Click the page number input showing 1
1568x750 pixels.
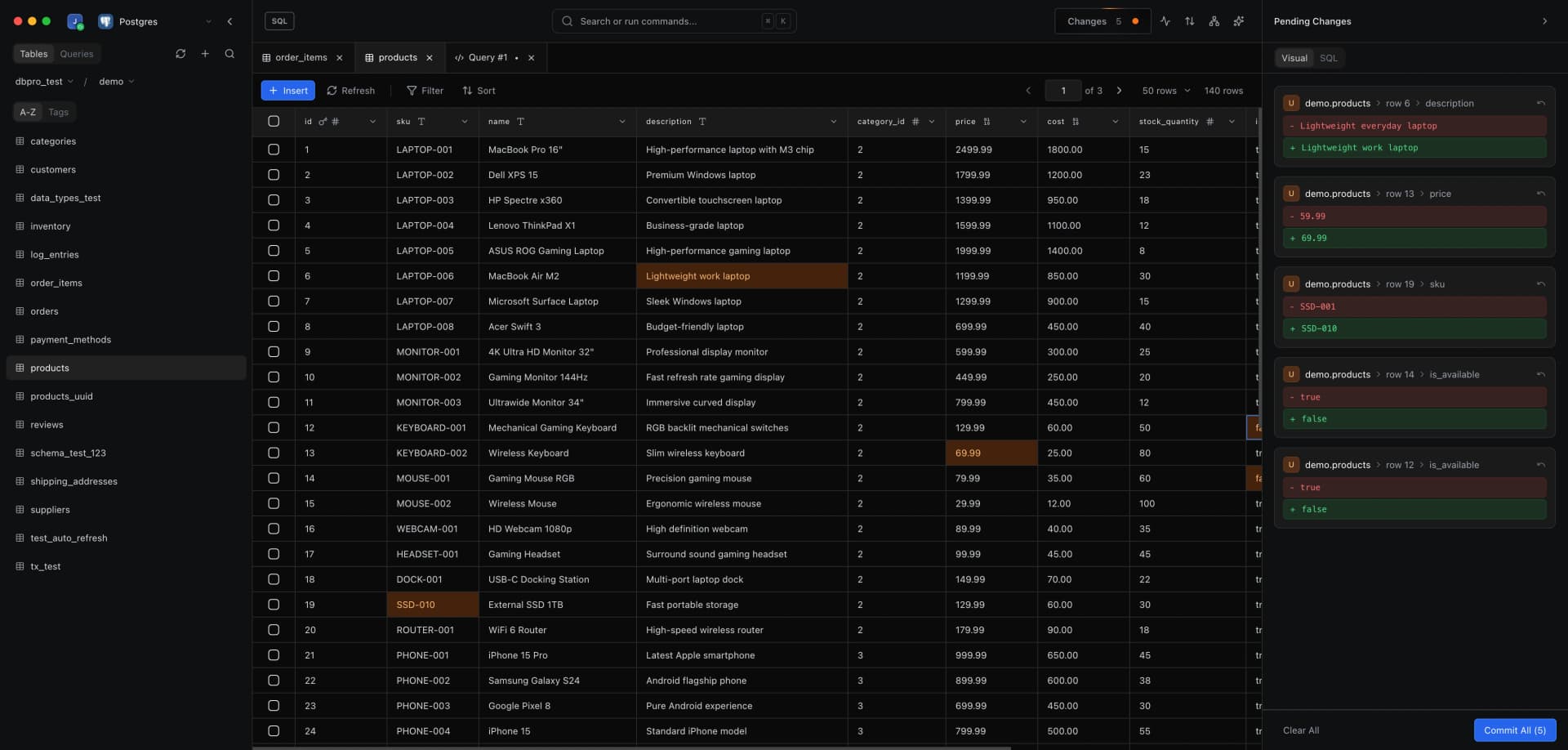1063,91
